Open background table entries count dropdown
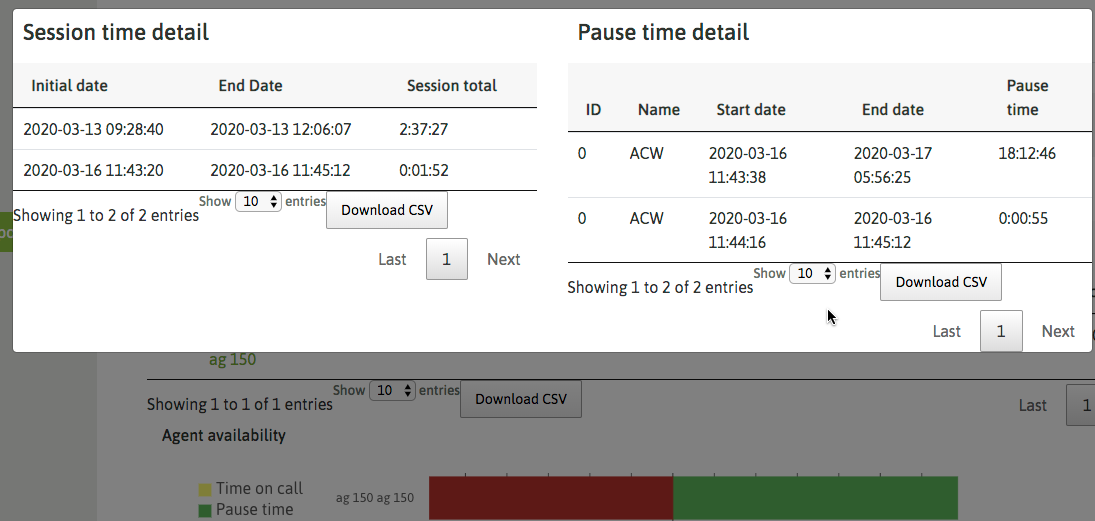 click(x=392, y=391)
